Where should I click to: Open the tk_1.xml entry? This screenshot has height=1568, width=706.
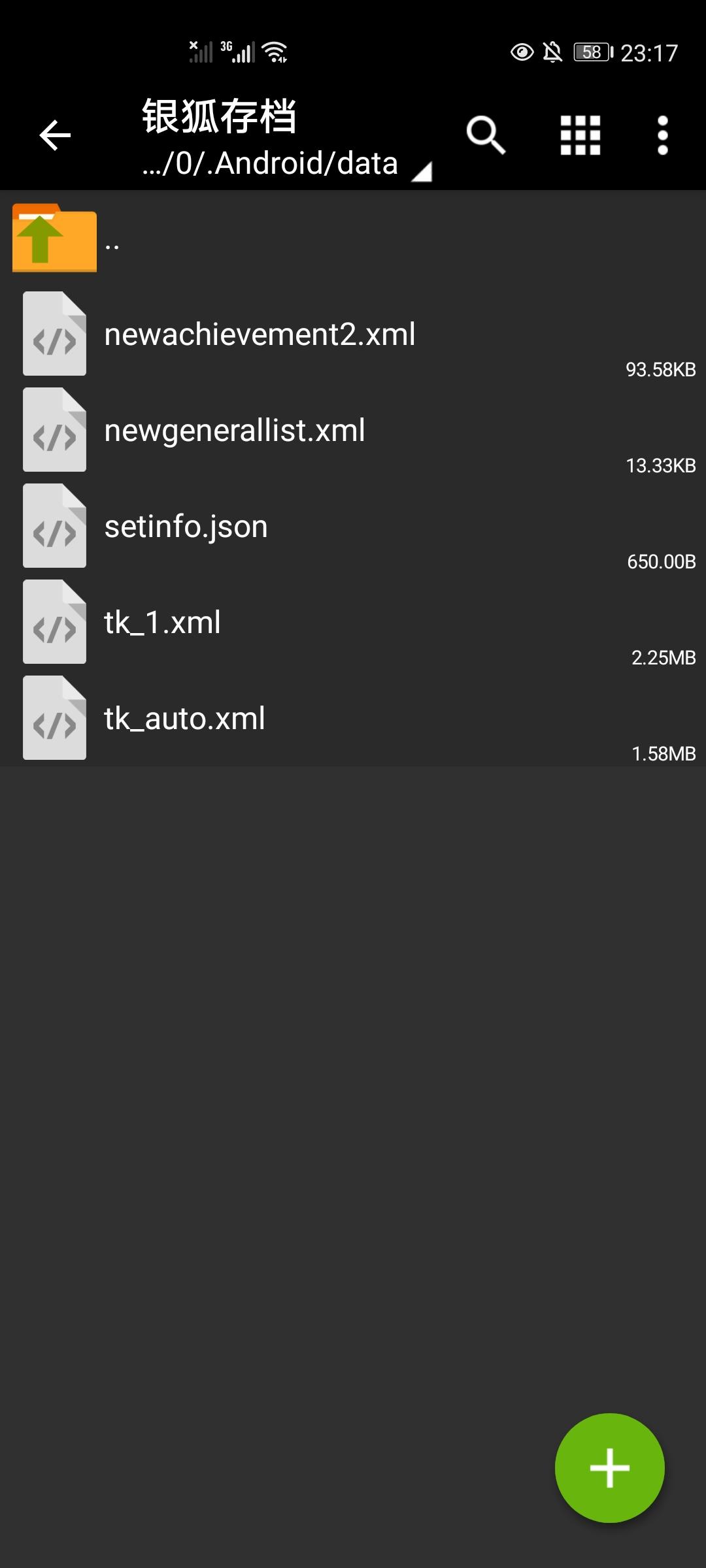tap(163, 623)
